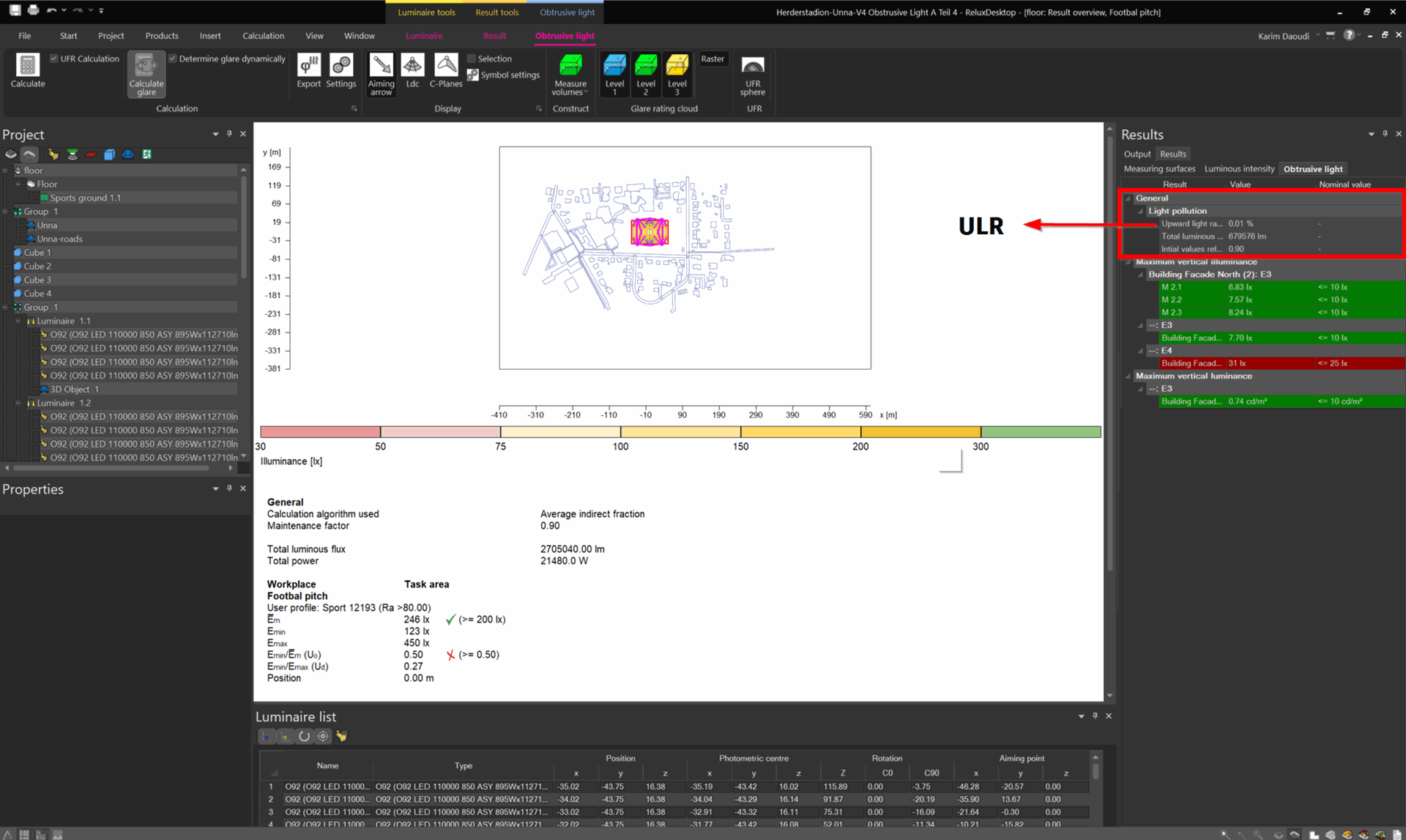Disable Determine glare dynamically

tap(174, 59)
